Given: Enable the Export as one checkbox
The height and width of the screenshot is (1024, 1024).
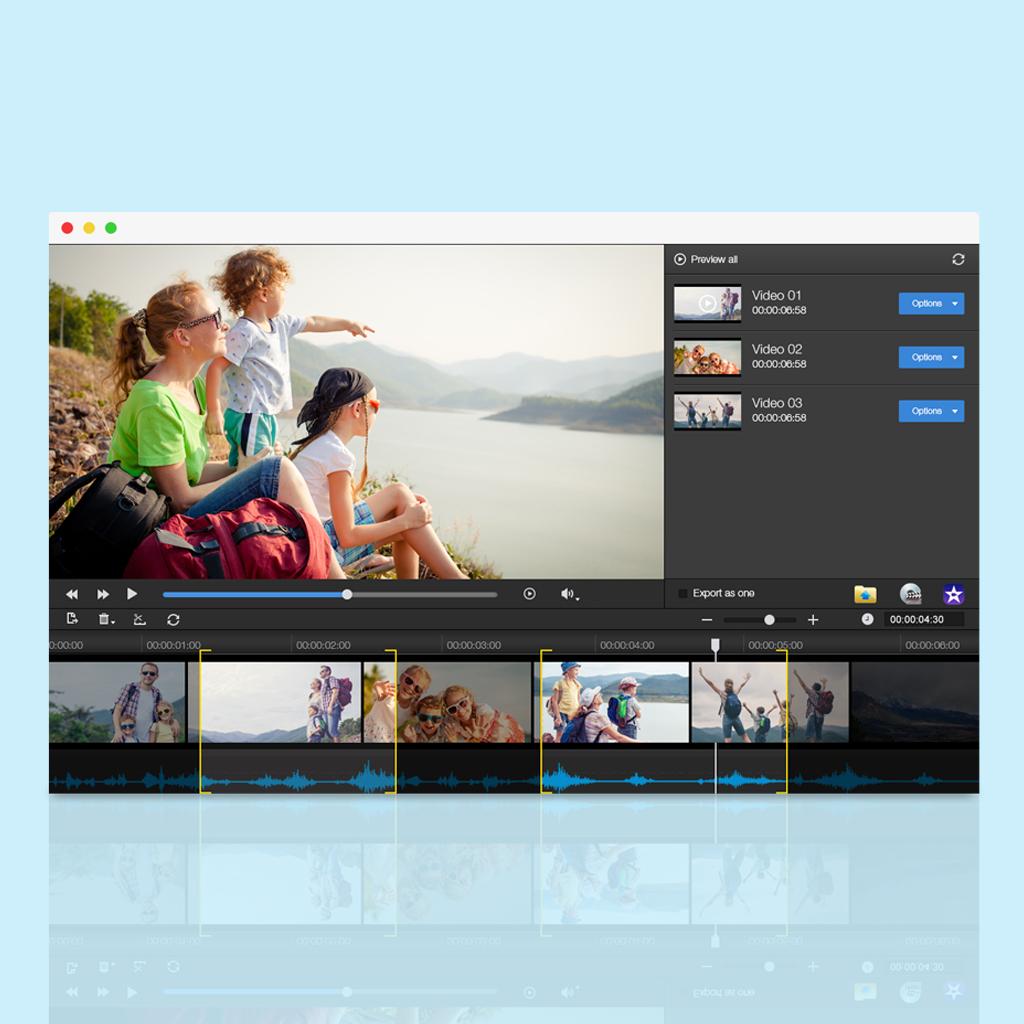Looking at the screenshot, I should tap(683, 593).
